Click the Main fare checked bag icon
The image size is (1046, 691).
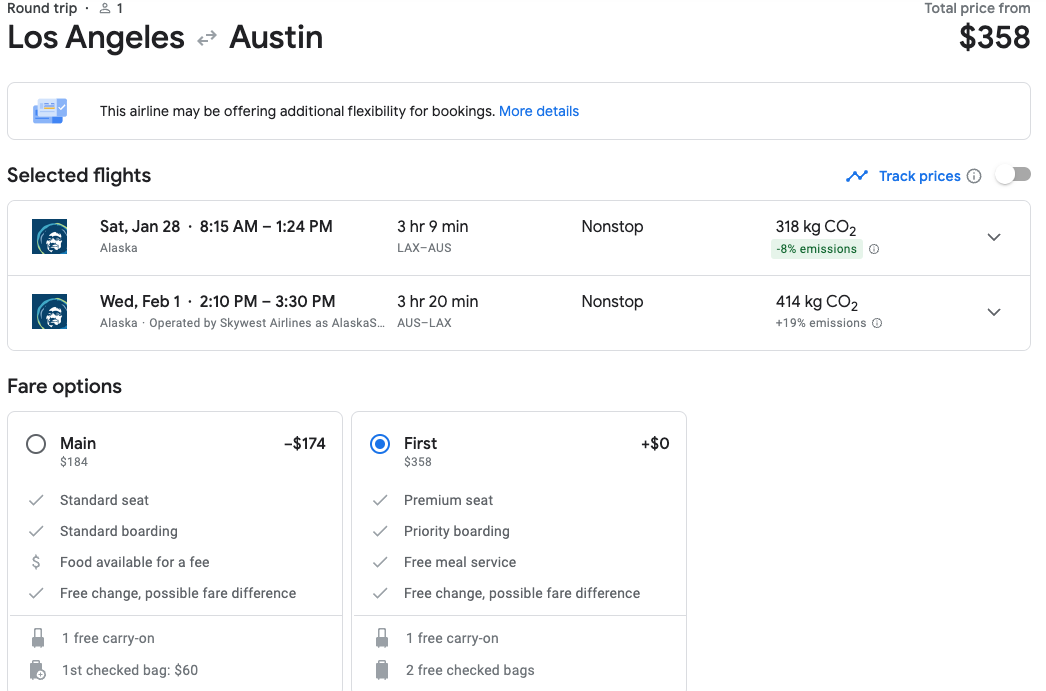(38, 670)
